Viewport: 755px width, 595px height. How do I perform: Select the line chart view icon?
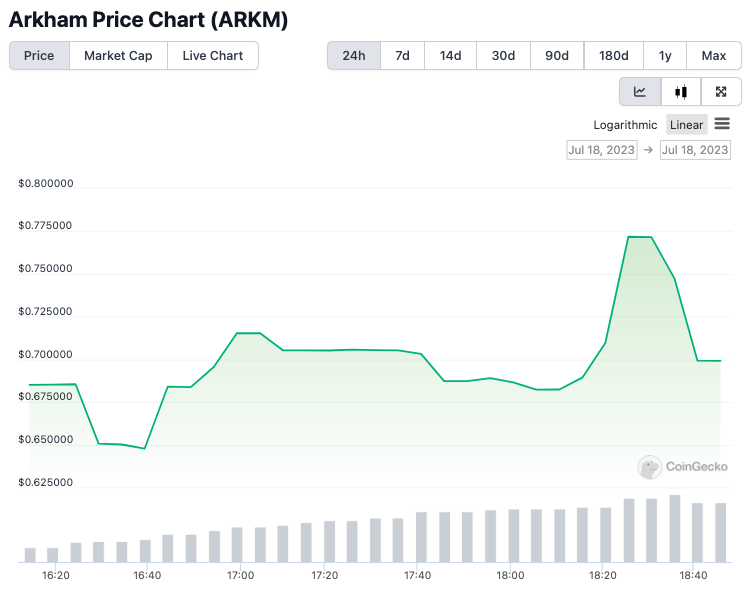point(640,92)
